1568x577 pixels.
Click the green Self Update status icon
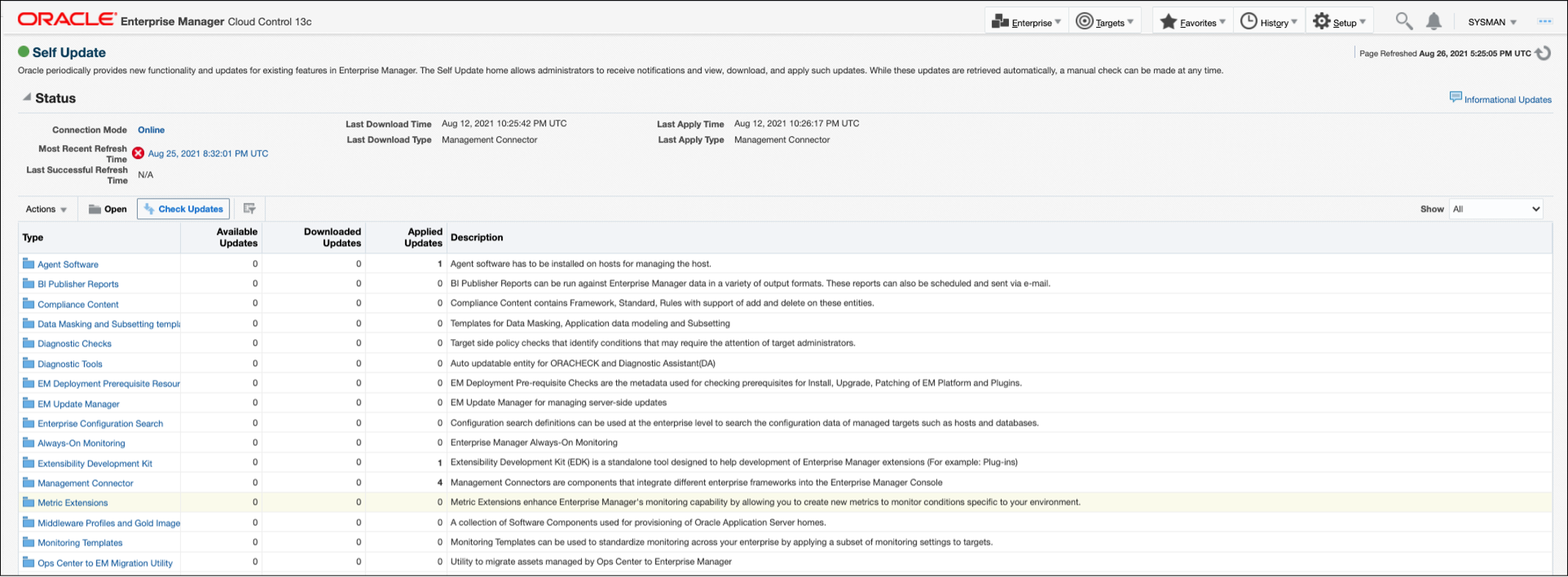[x=23, y=51]
